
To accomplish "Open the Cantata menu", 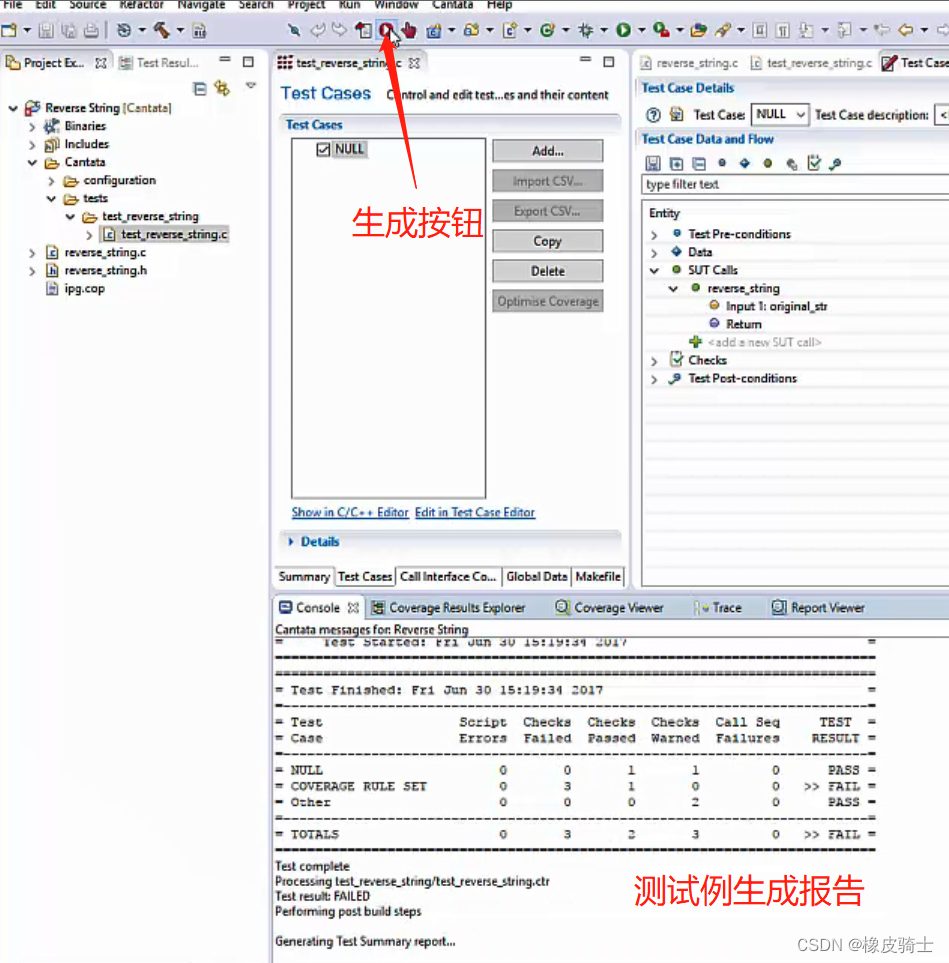I will (453, 5).
